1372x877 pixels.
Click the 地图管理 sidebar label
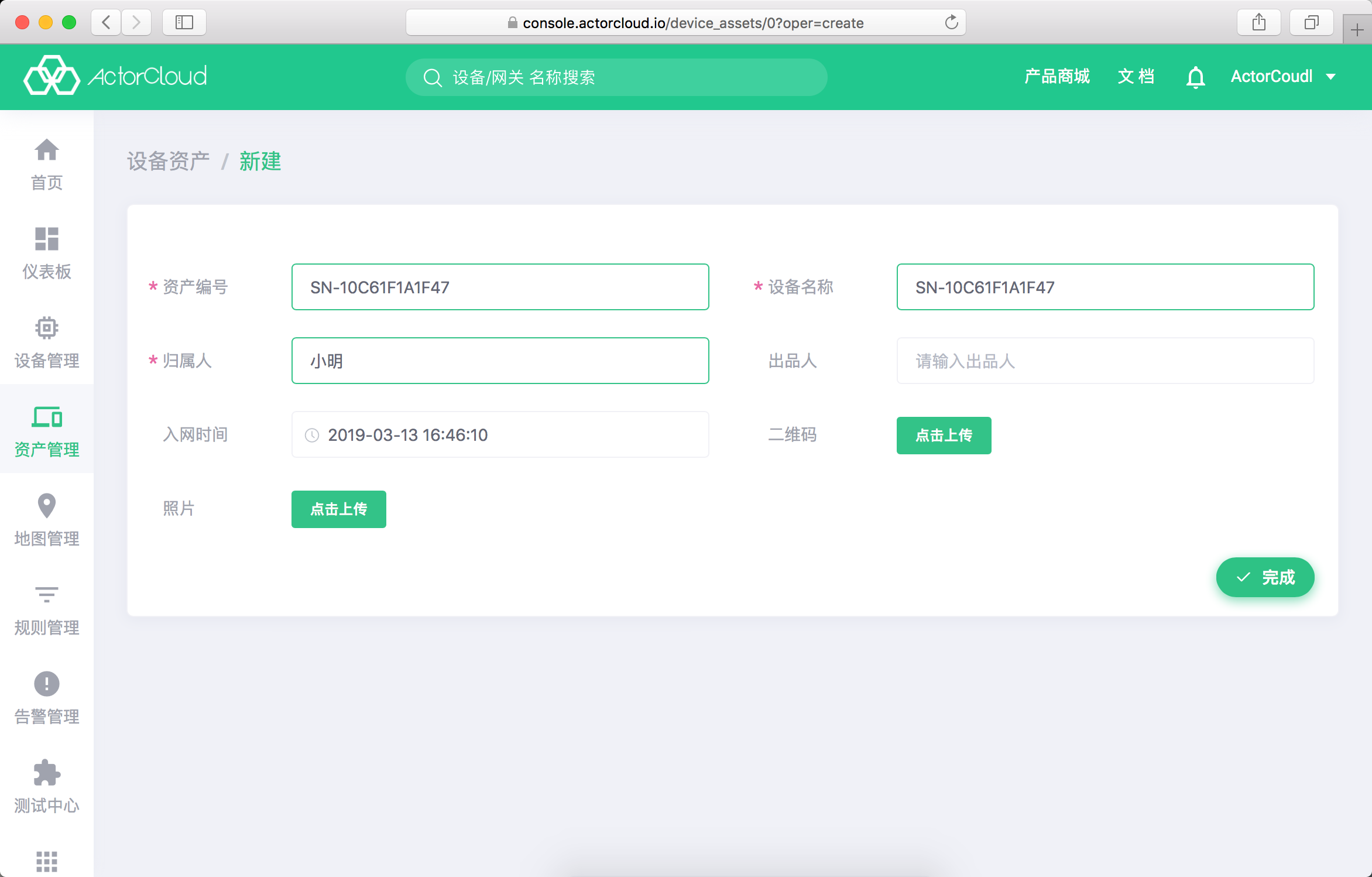[x=47, y=539]
